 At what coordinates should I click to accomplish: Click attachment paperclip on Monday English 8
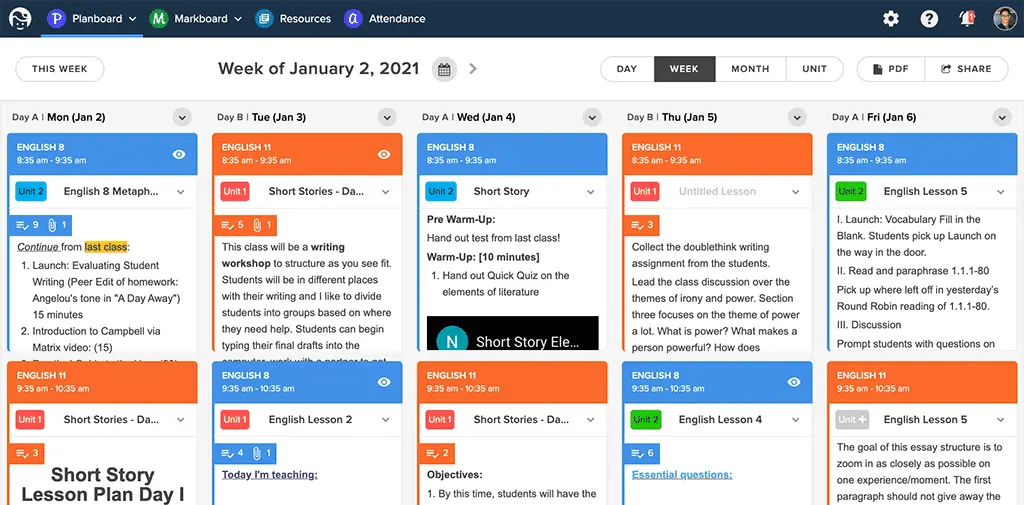pyautogui.click(x=57, y=225)
